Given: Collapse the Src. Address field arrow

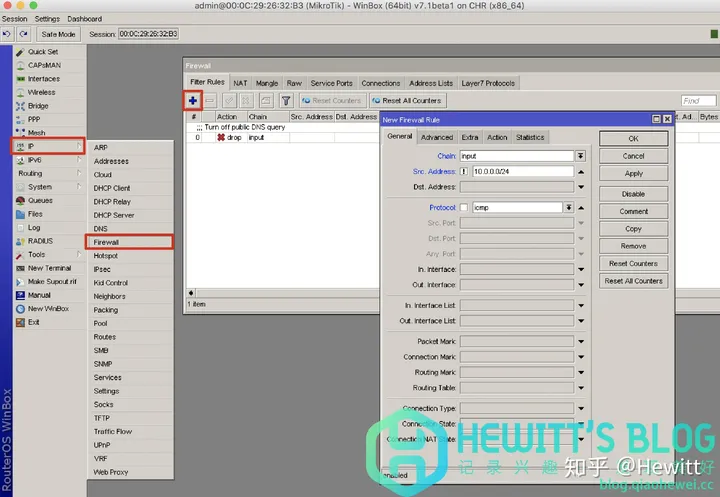Looking at the screenshot, I should pos(581,172).
